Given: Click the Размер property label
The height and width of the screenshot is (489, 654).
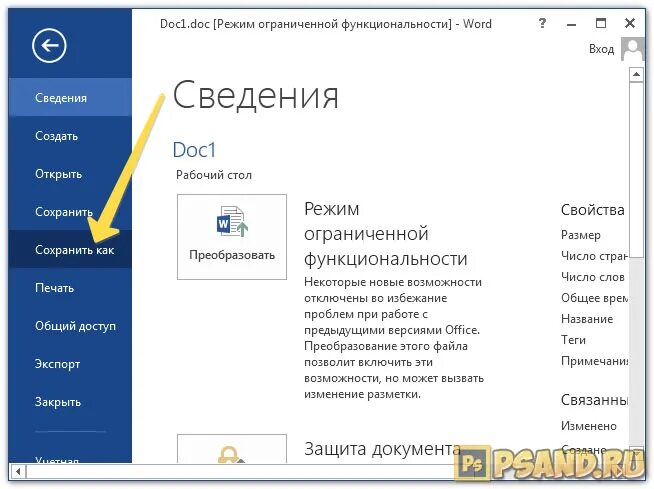Looking at the screenshot, I should click(581, 235).
